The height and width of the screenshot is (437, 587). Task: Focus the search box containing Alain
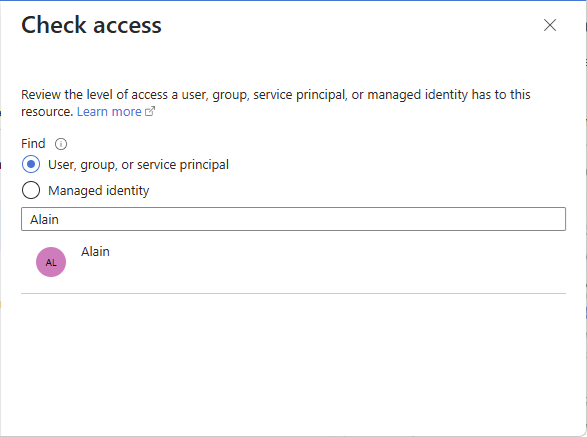click(294, 219)
